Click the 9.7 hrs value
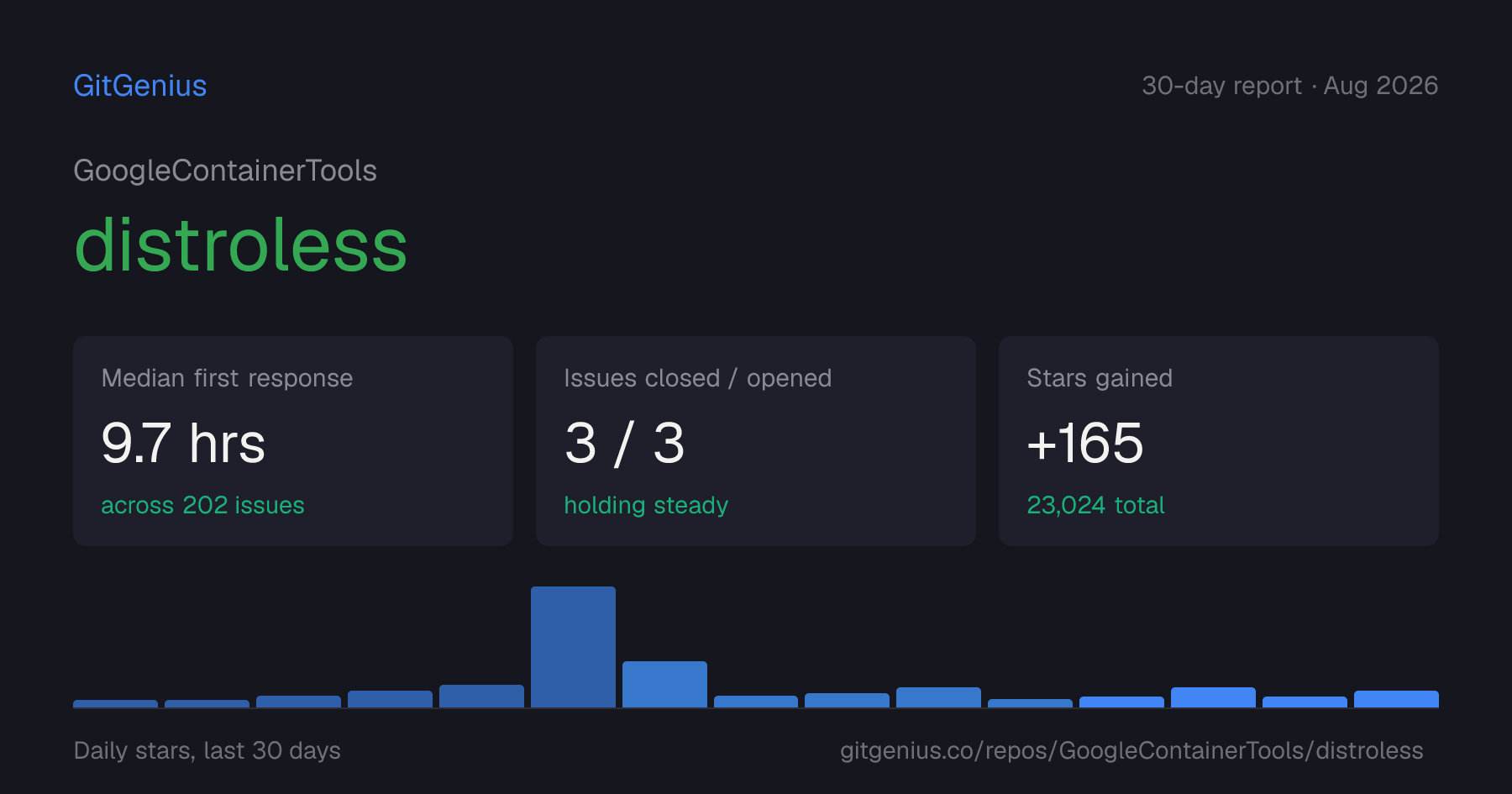 tap(183, 443)
